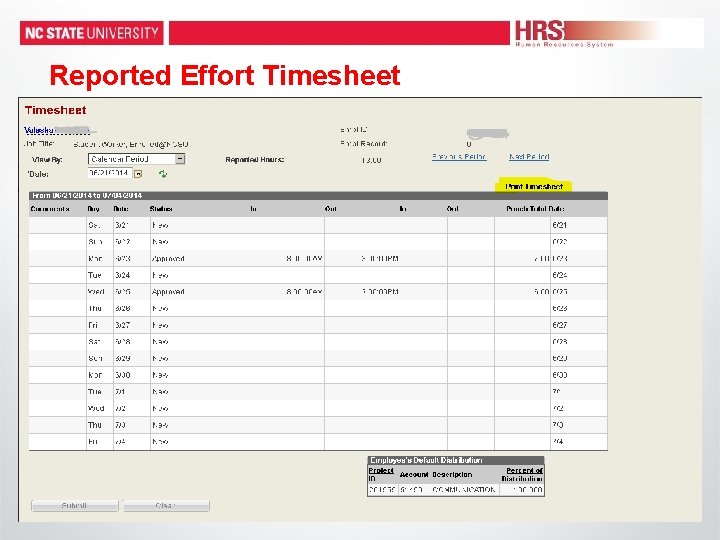Click punch total for the Wed 6/25 row
Image resolution: width=720 pixels, height=540 pixels.
click(x=542, y=292)
